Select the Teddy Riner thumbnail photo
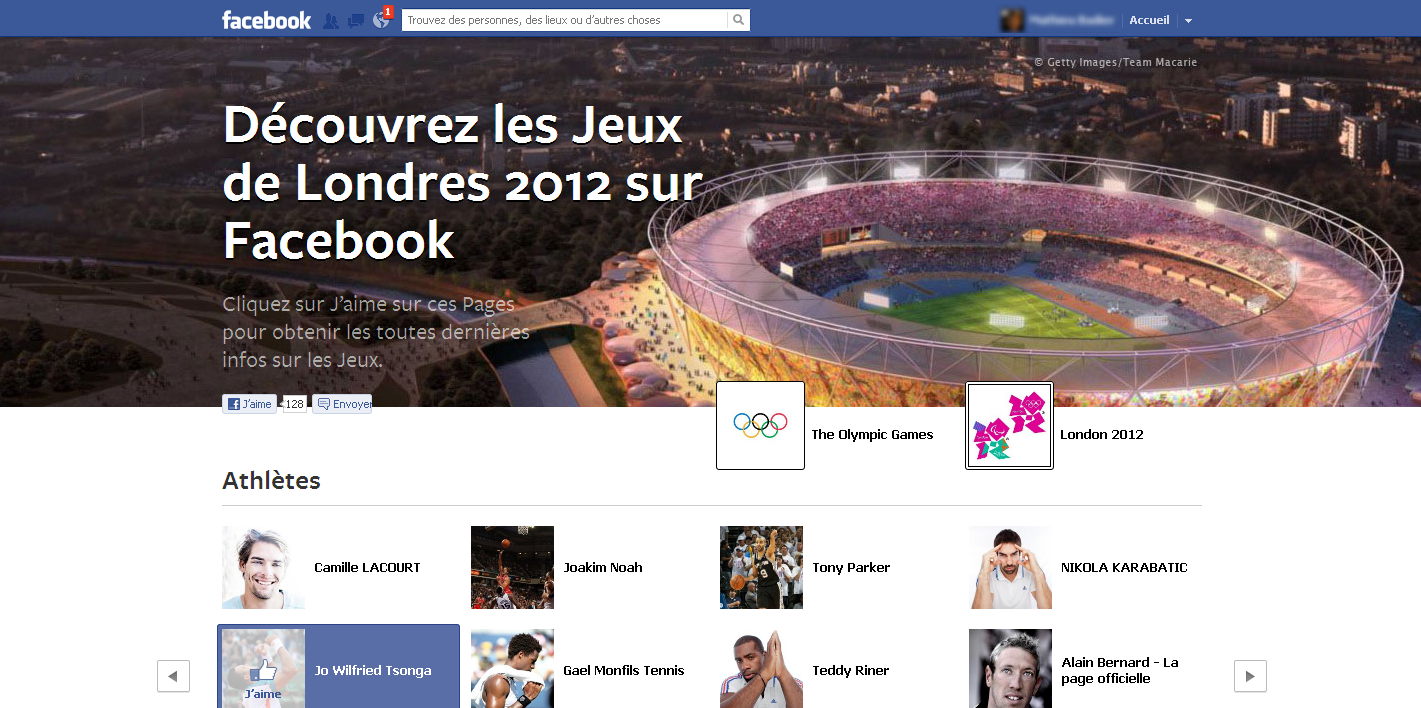The width and height of the screenshot is (1421, 708). click(761, 668)
